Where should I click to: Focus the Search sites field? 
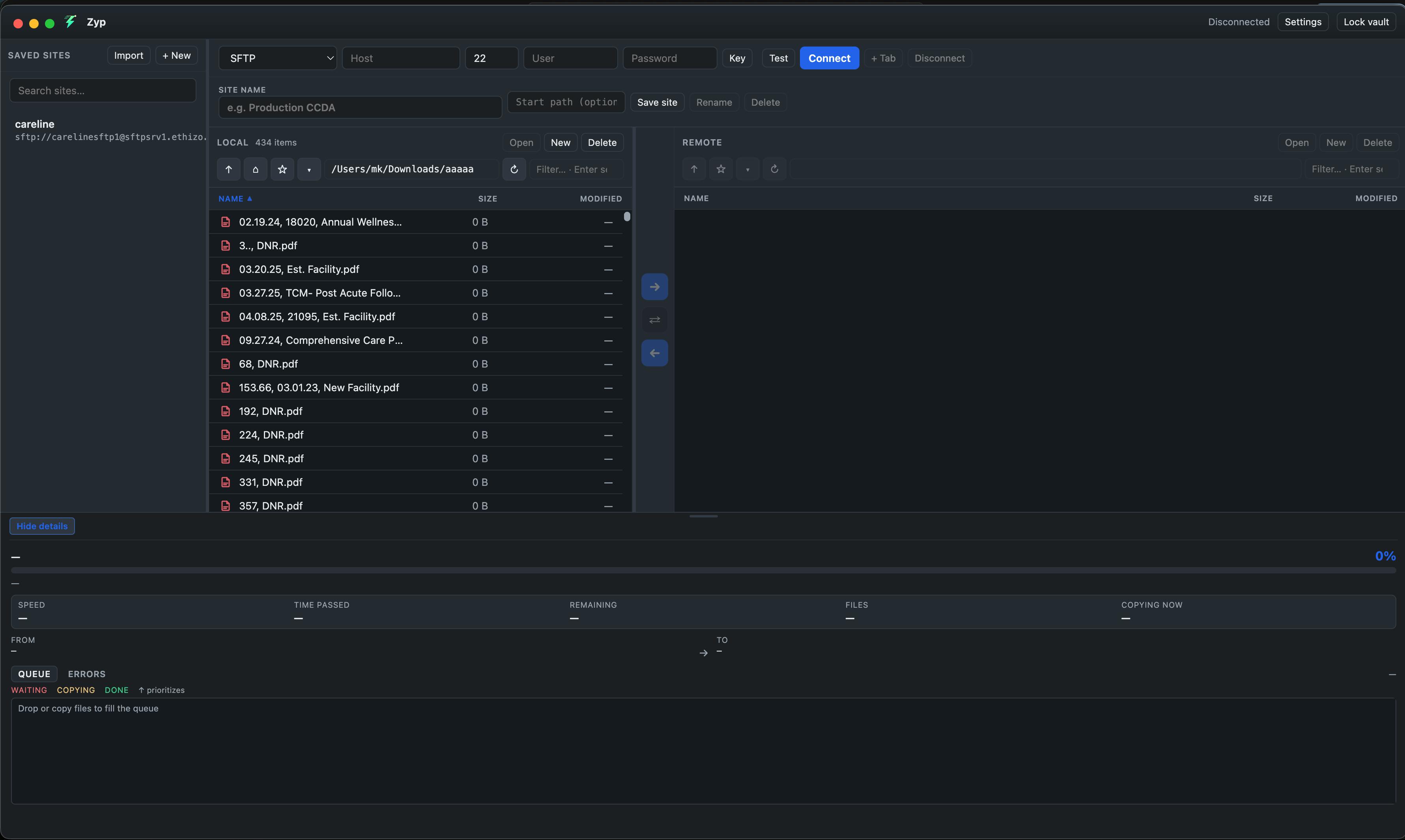(x=103, y=91)
